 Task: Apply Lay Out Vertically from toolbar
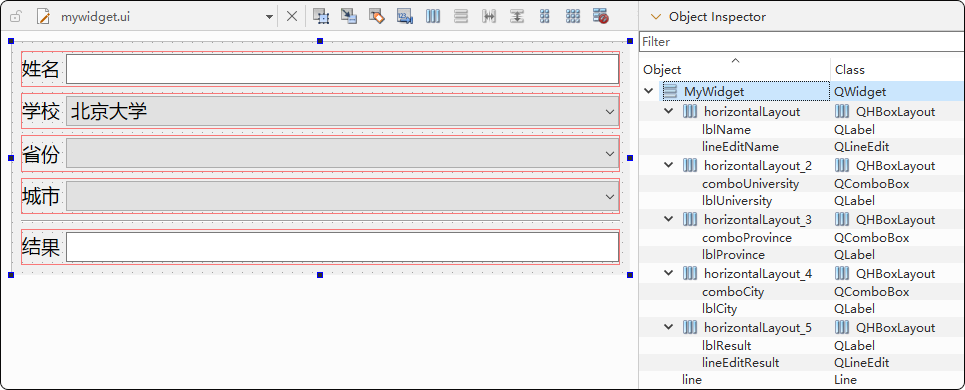click(460, 17)
